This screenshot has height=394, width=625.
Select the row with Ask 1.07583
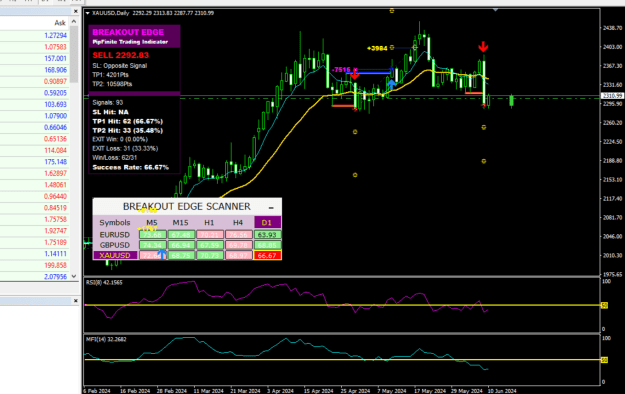35,47
